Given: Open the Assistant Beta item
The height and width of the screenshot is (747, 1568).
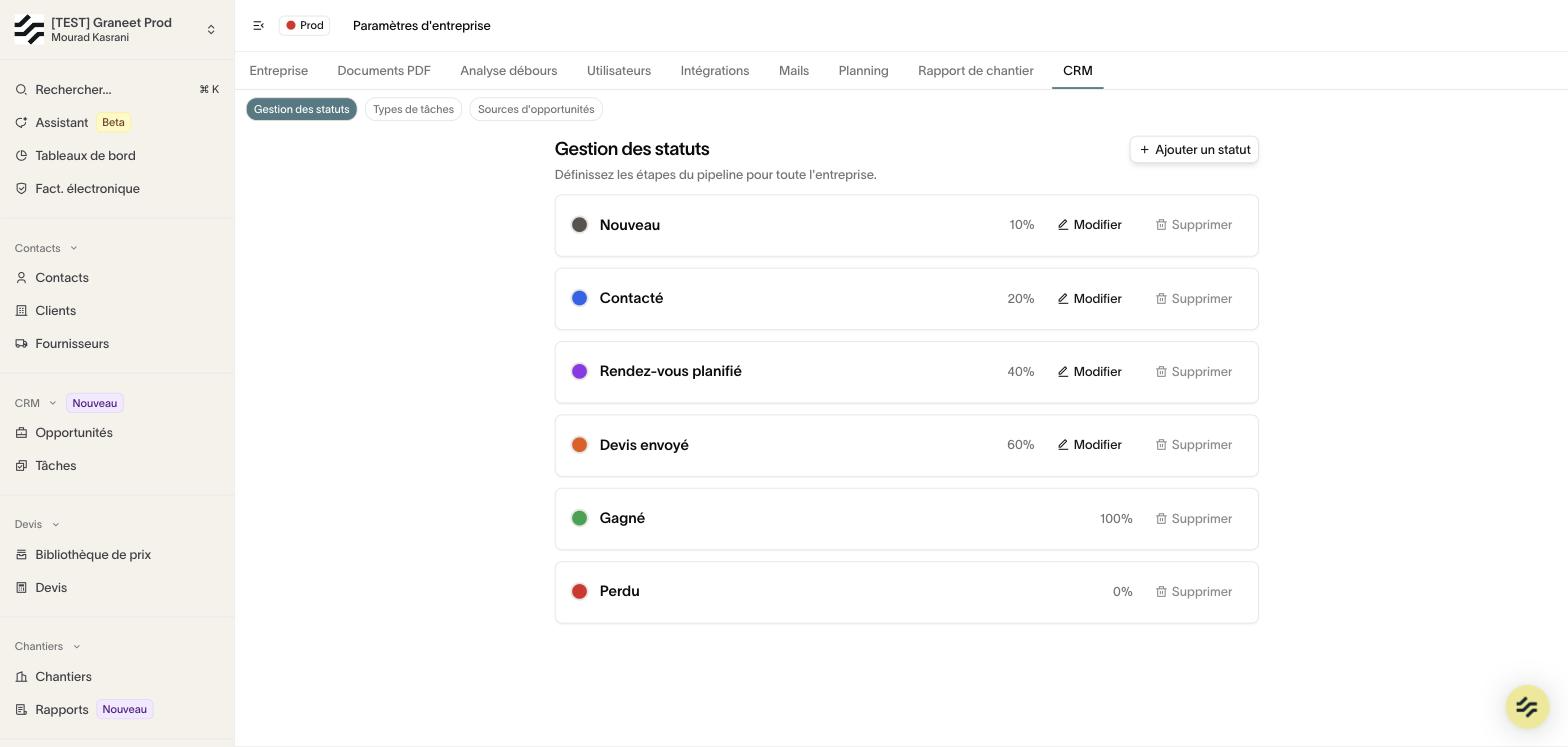Looking at the screenshot, I should point(117,123).
